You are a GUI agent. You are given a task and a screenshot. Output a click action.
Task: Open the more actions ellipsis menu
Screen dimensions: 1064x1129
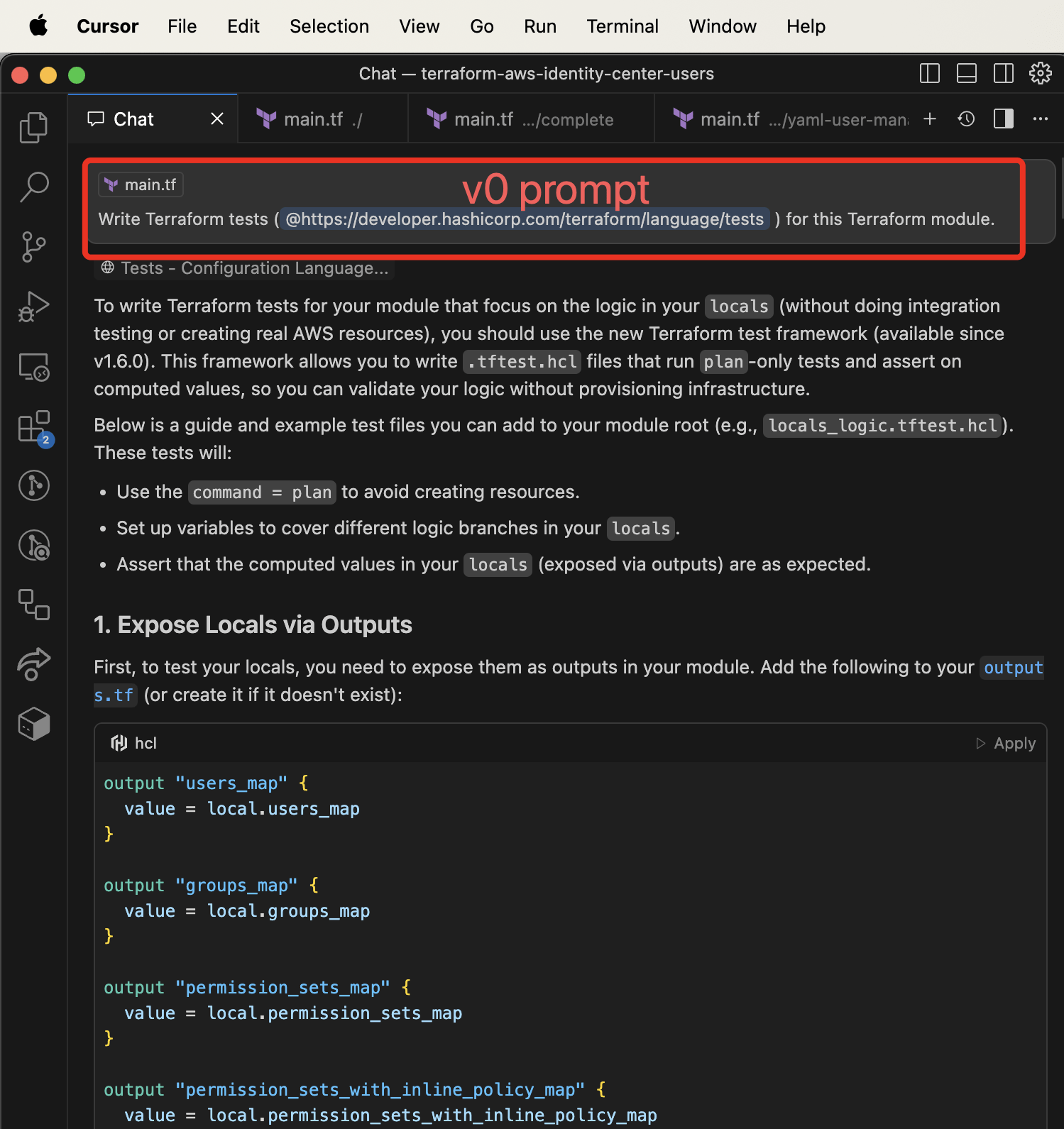(1040, 119)
